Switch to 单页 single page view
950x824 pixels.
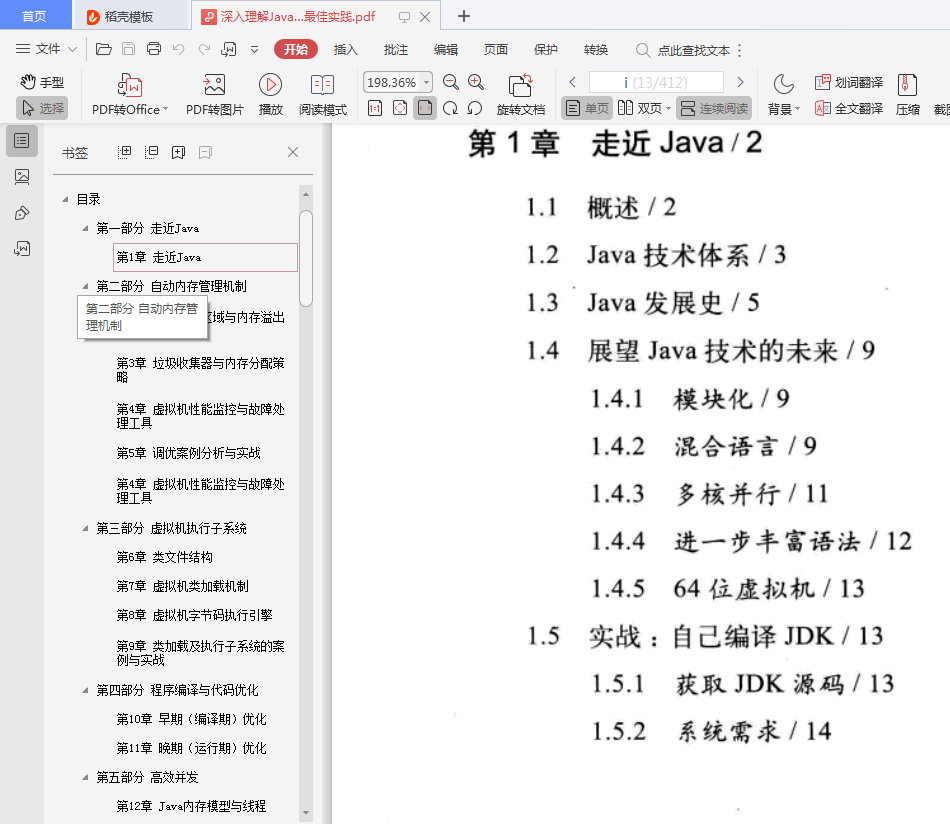tap(587, 108)
